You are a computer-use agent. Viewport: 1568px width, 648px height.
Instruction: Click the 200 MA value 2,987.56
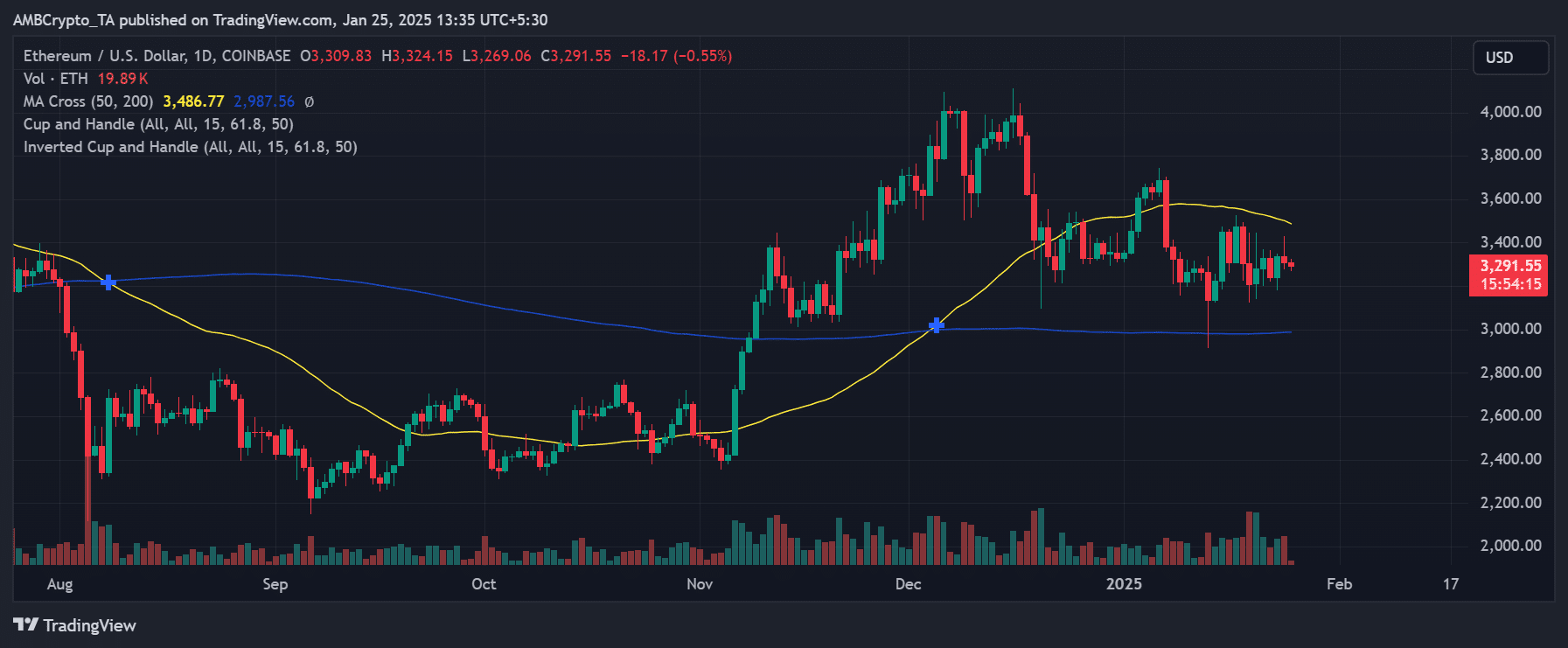click(264, 101)
